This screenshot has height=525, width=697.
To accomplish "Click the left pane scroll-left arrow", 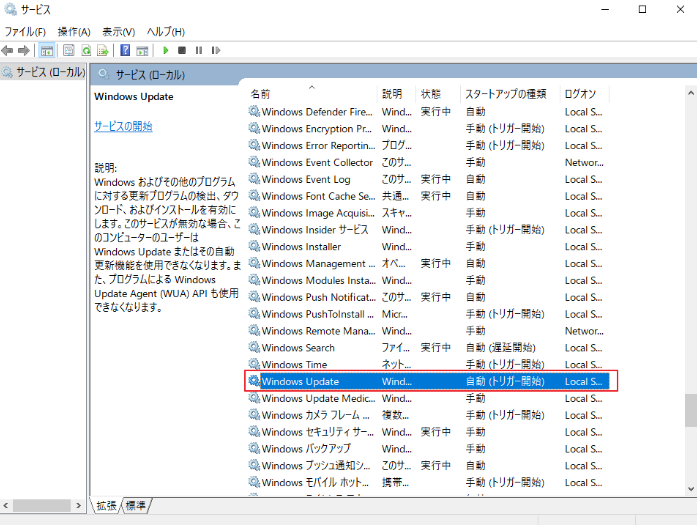I will point(5,505).
